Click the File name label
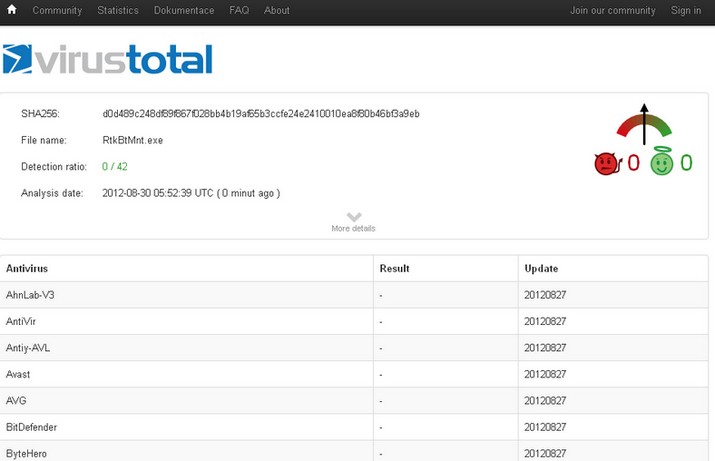The height and width of the screenshot is (461, 715). point(44,140)
